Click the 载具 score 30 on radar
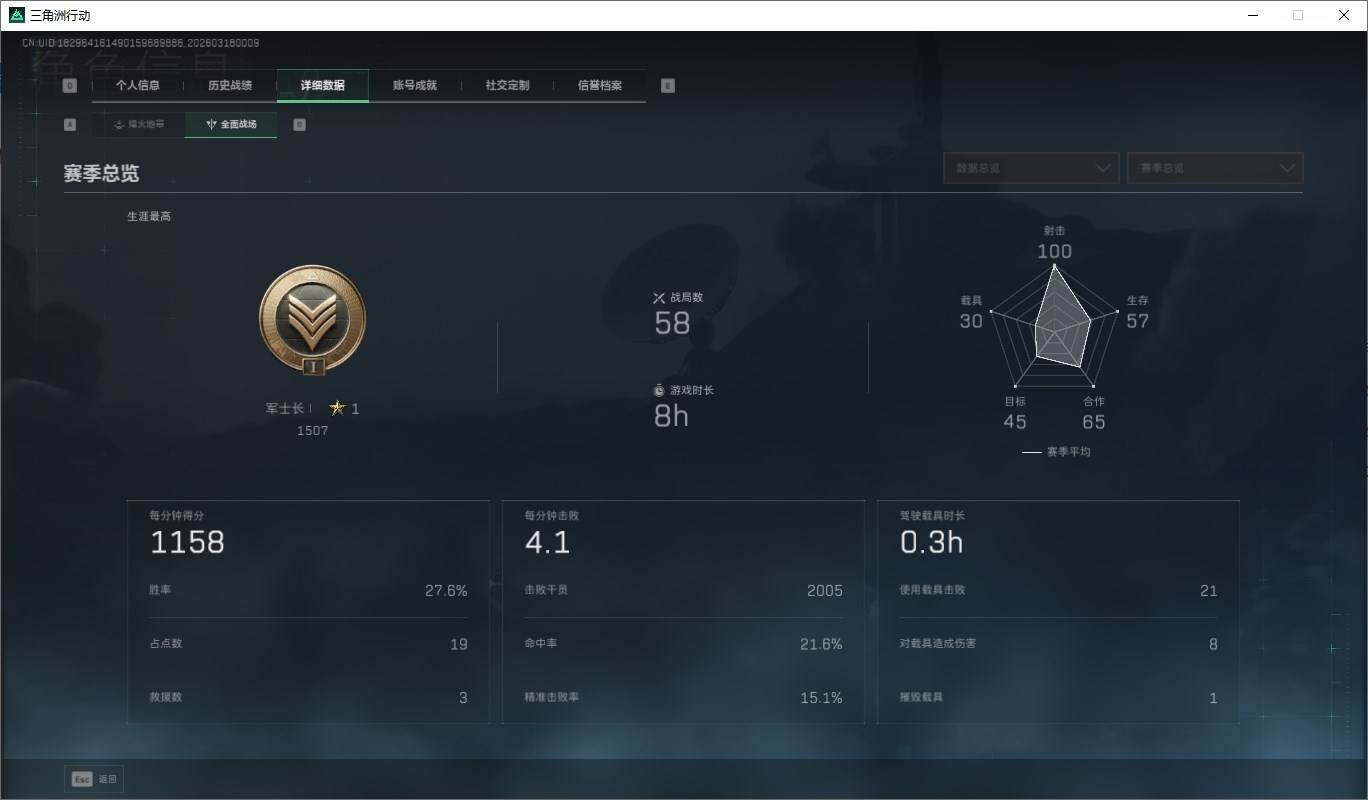This screenshot has height=800, width=1368. [971, 321]
